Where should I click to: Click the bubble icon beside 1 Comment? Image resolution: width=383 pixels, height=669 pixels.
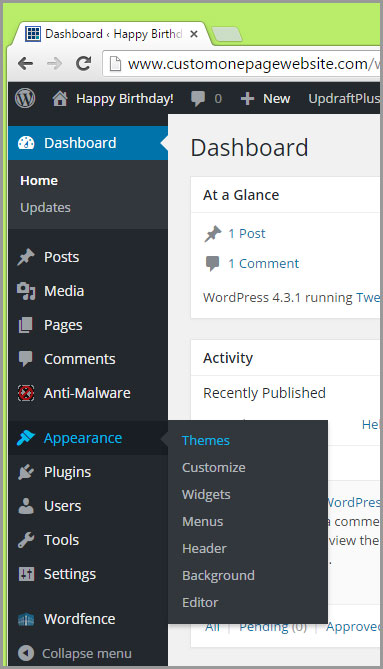point(212,264)
